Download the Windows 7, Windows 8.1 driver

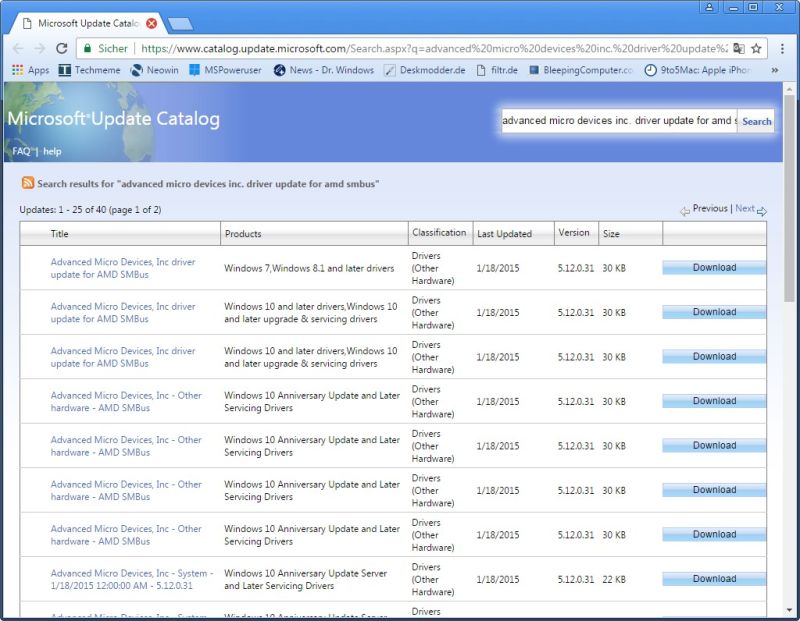[714, 267]
